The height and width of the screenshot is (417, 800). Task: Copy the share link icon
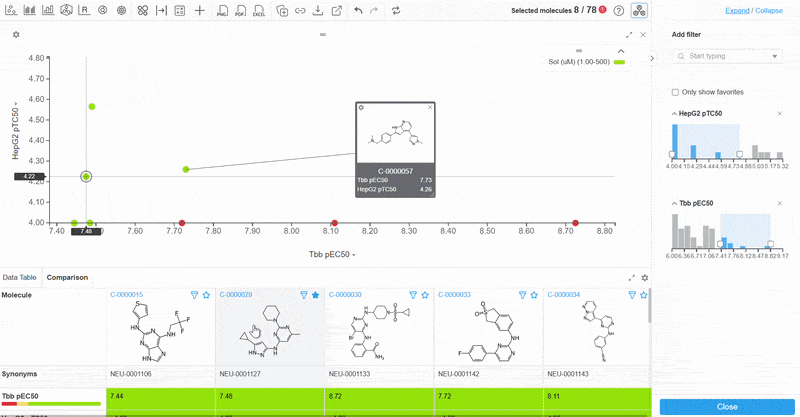click(x=300, y=10)
